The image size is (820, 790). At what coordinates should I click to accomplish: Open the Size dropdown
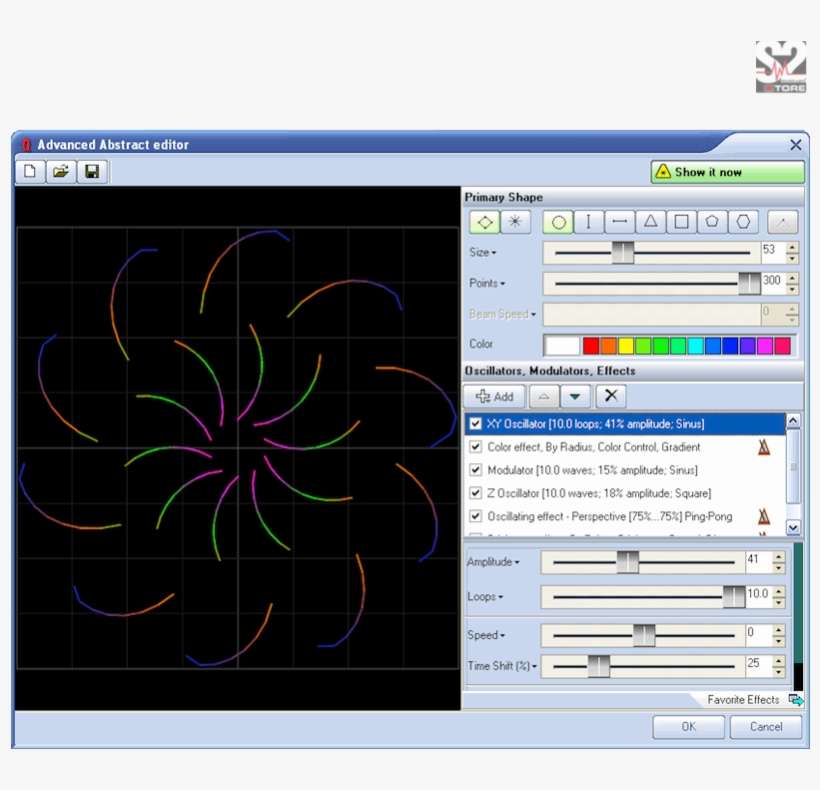[493, 252]
